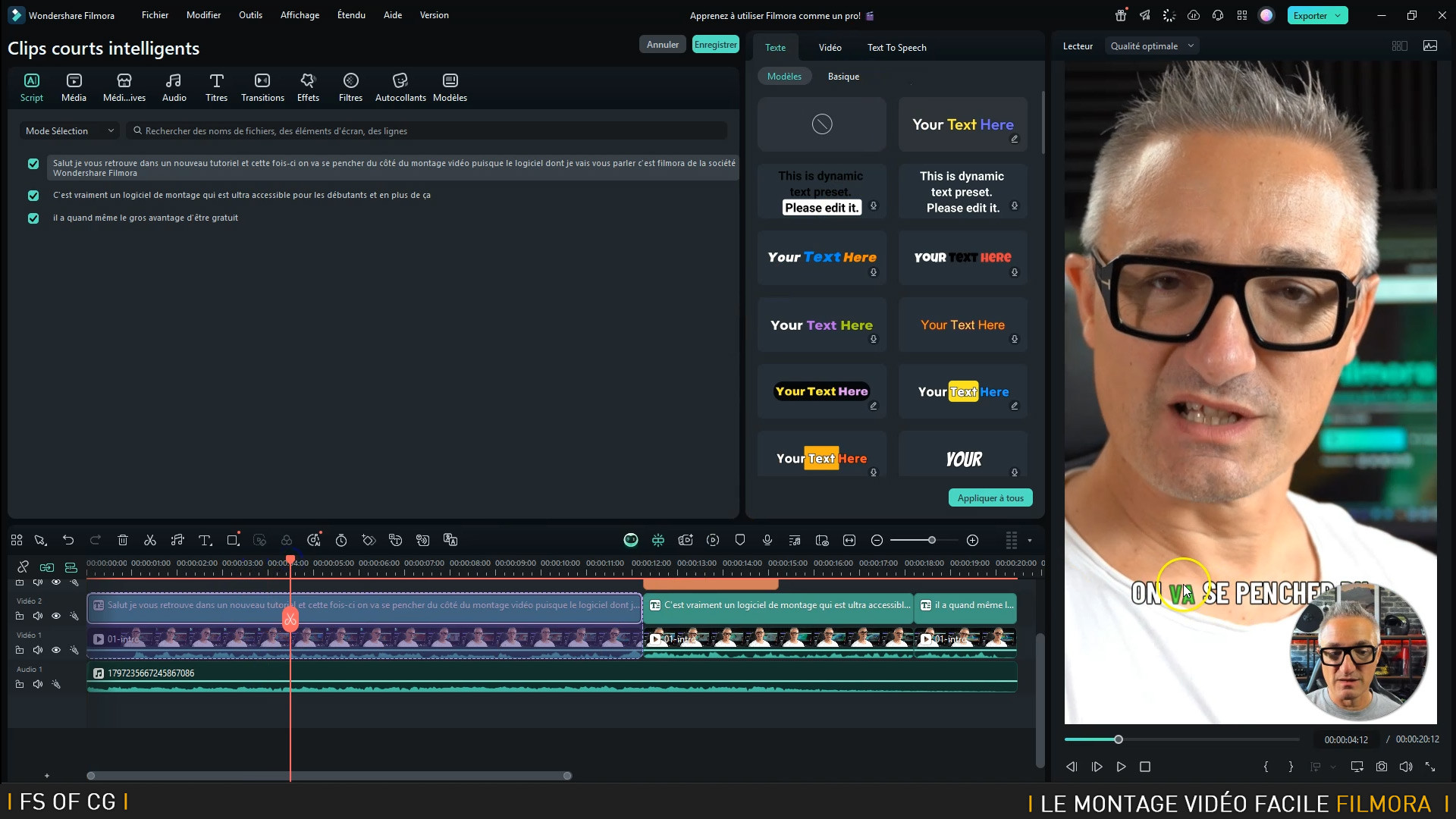Select the scissors split tool
This screenshot has width=1456, height=819.
(x=150, y=540)
